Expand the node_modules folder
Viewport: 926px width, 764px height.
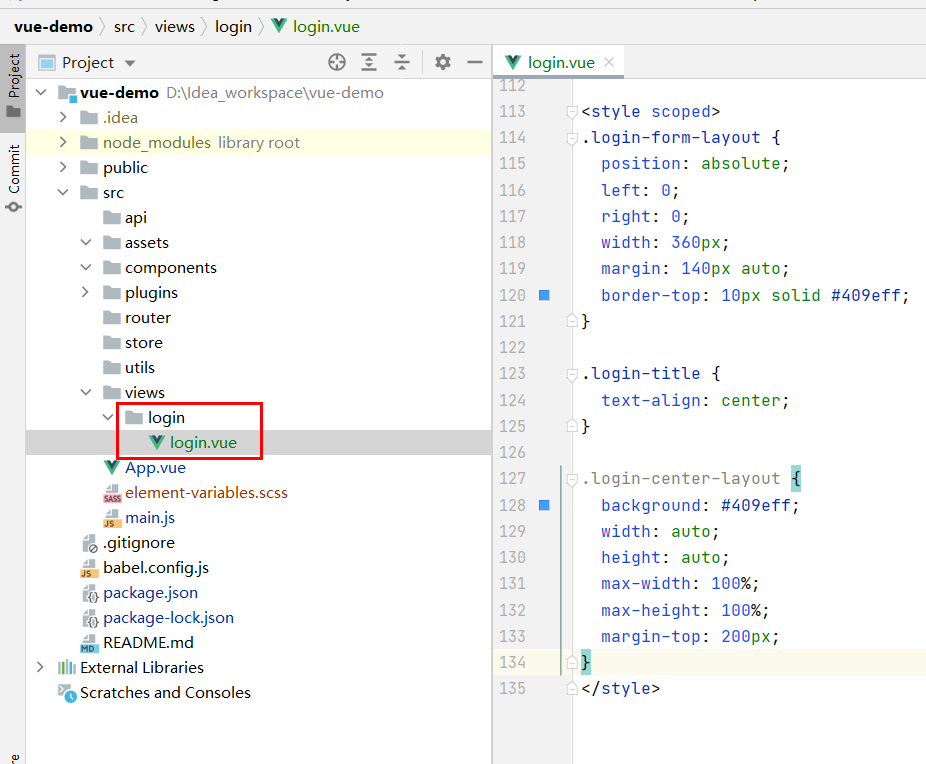coord(63,142)
